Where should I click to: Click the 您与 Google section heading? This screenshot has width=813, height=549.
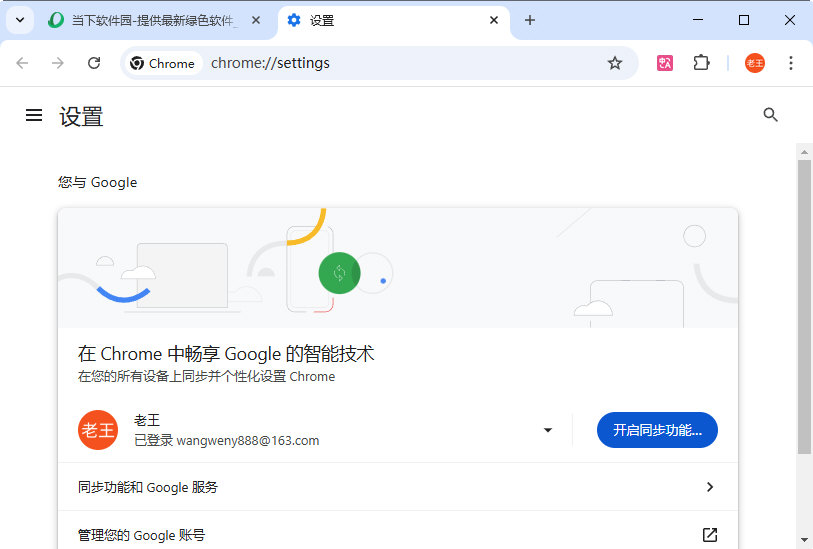point(97,182)
